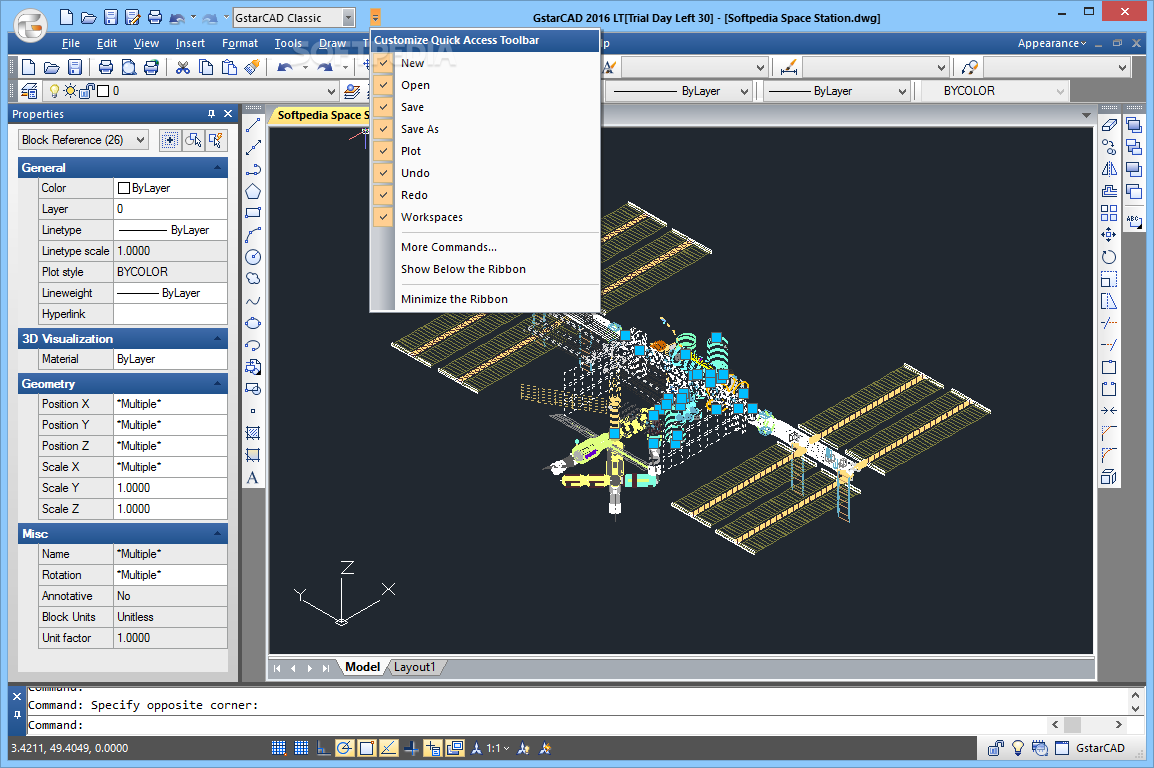Select the Revision Cloud tool

[252, 279]
